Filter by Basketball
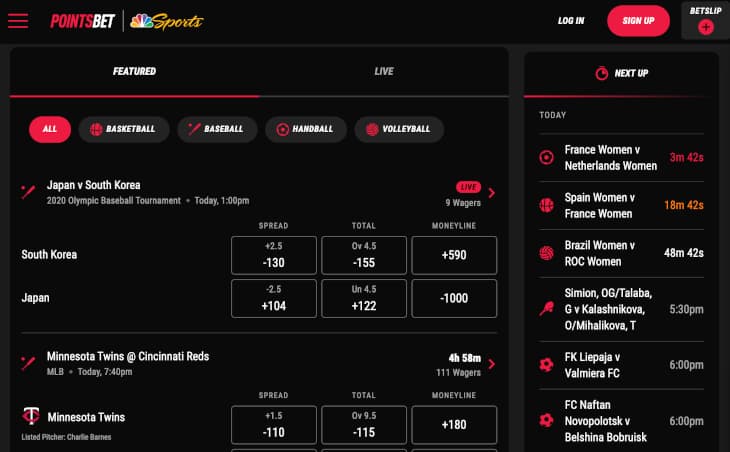The width and height of the screenshot is (730, 452). click(124, 129)
